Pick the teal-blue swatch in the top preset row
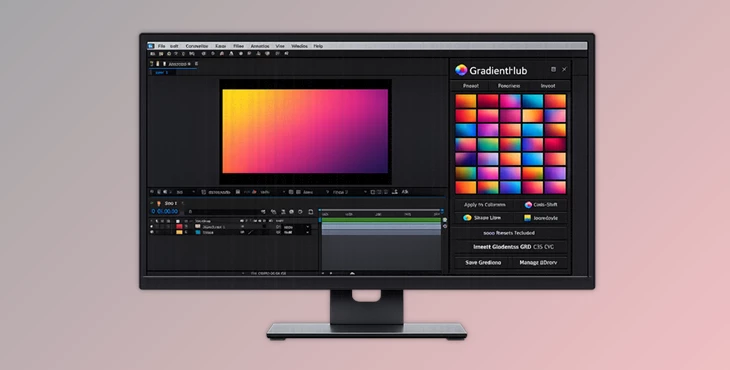Screen dimensions: 730x370 click(533, 101)
